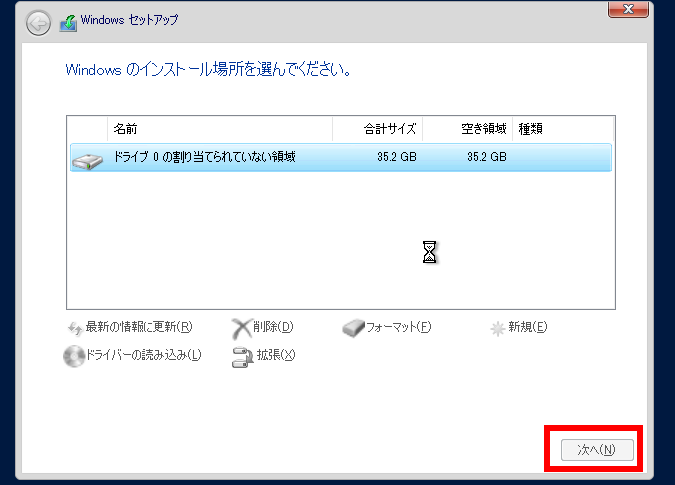Click the delete X icon

(x=242, y=329)
